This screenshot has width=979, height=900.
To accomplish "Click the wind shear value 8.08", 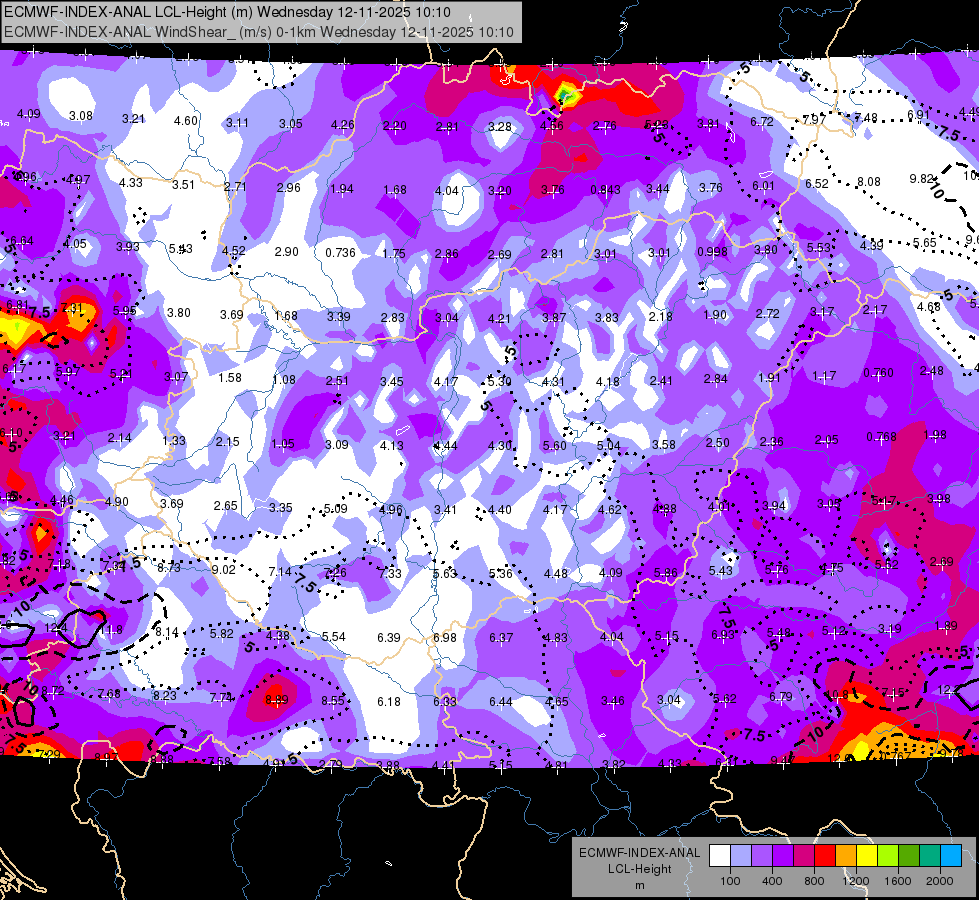I will 868,182.
